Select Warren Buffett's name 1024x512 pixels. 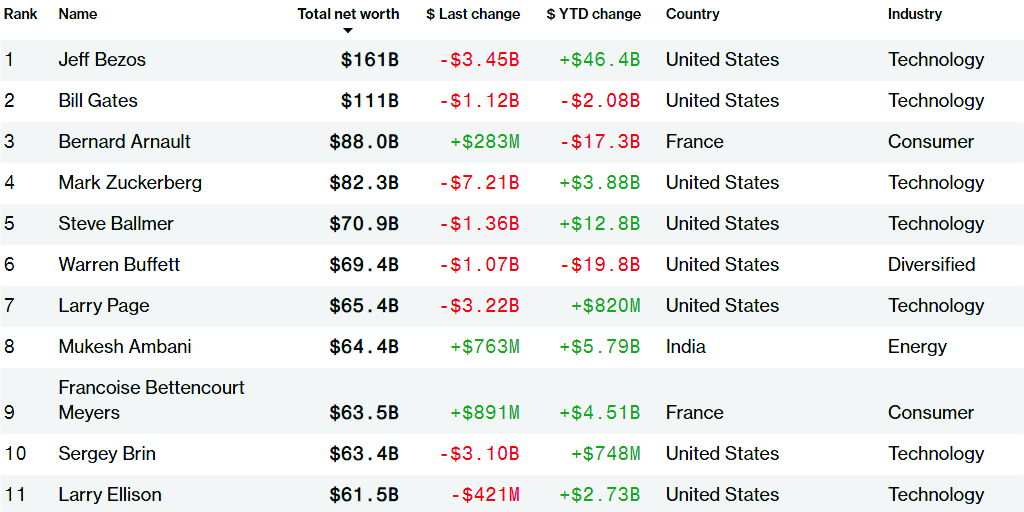pos(119,265)
